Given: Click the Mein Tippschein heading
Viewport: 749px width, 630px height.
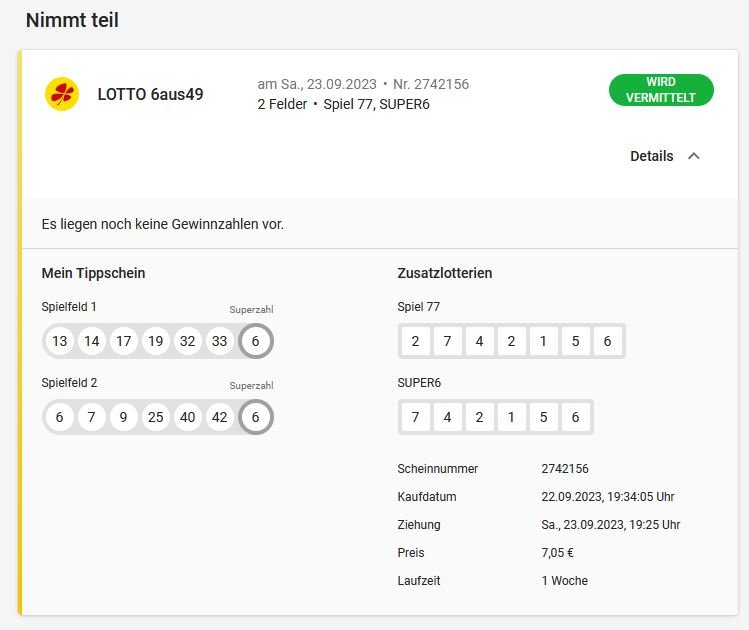Looking at the screenshot, I should pos(94,273).
